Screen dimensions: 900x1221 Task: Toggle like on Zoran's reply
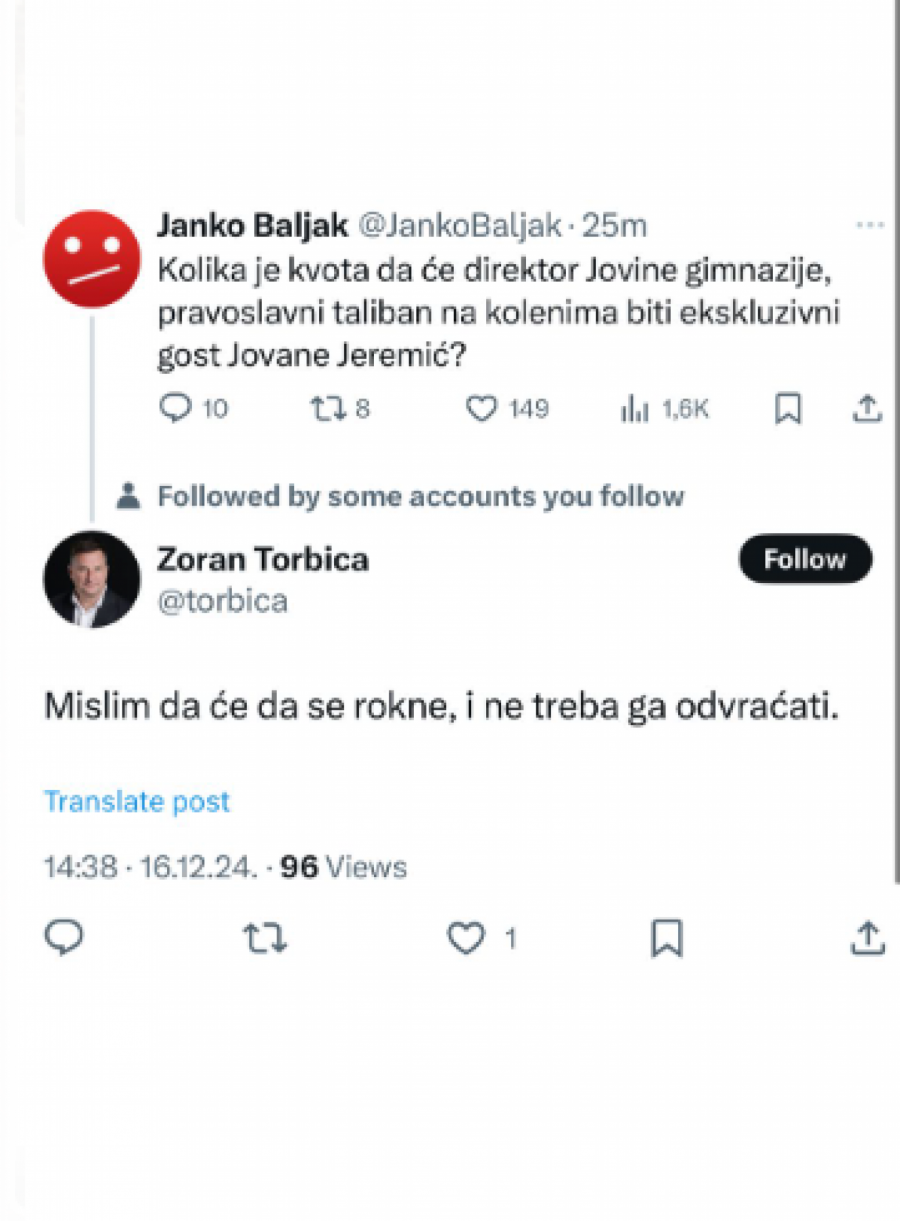[468, 938]
